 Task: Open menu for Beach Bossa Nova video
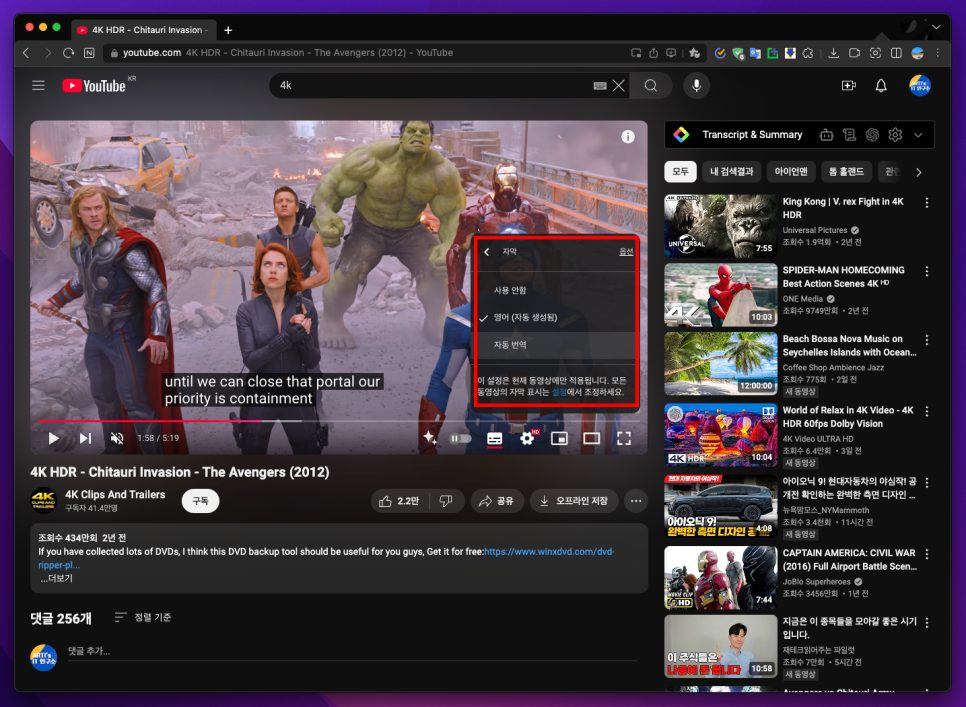pyautogui.click(x=927, y=340)
